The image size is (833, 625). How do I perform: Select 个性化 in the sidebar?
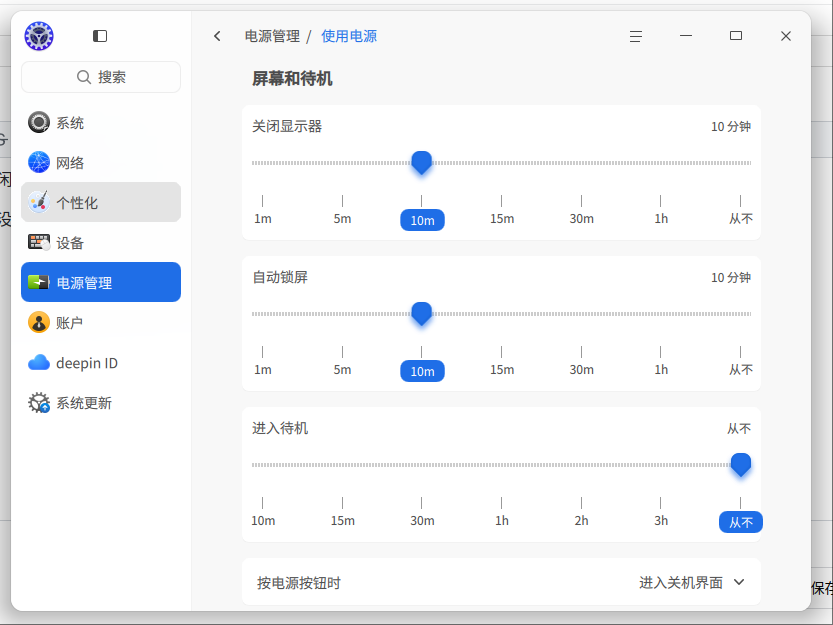[x=101, y=202]
